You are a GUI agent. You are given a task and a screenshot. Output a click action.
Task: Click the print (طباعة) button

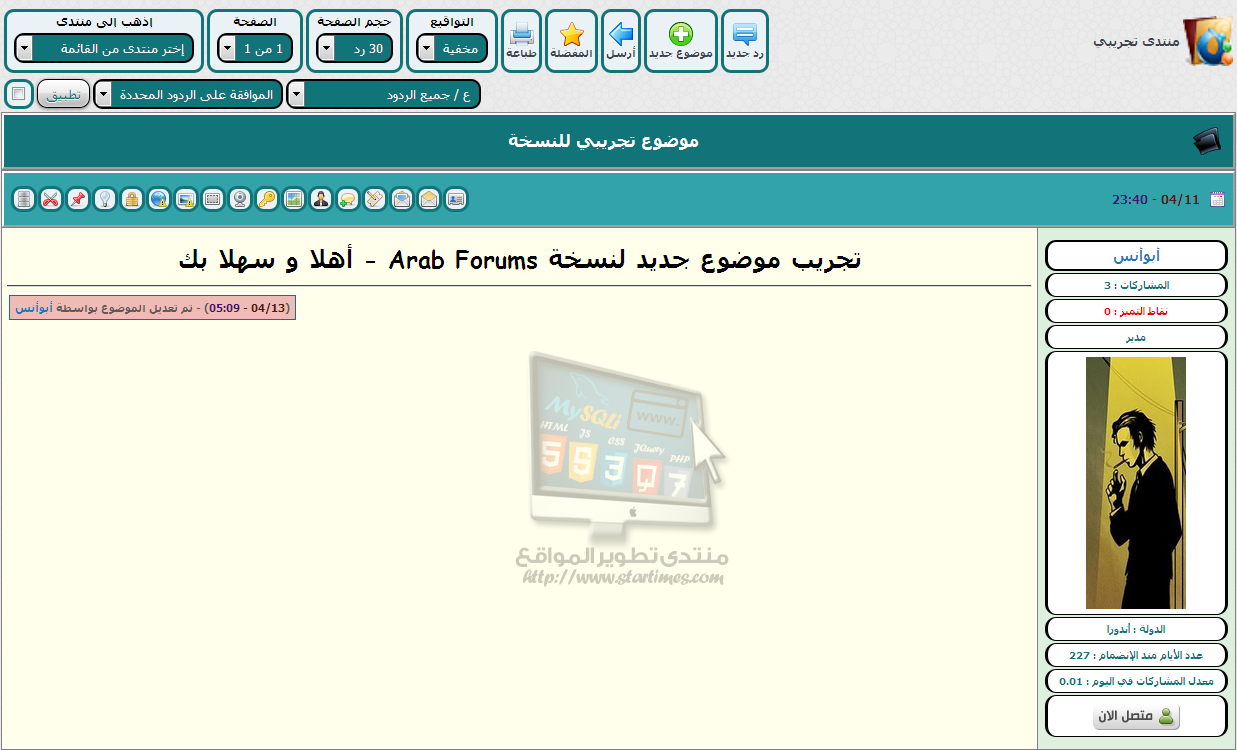point(521,41)
